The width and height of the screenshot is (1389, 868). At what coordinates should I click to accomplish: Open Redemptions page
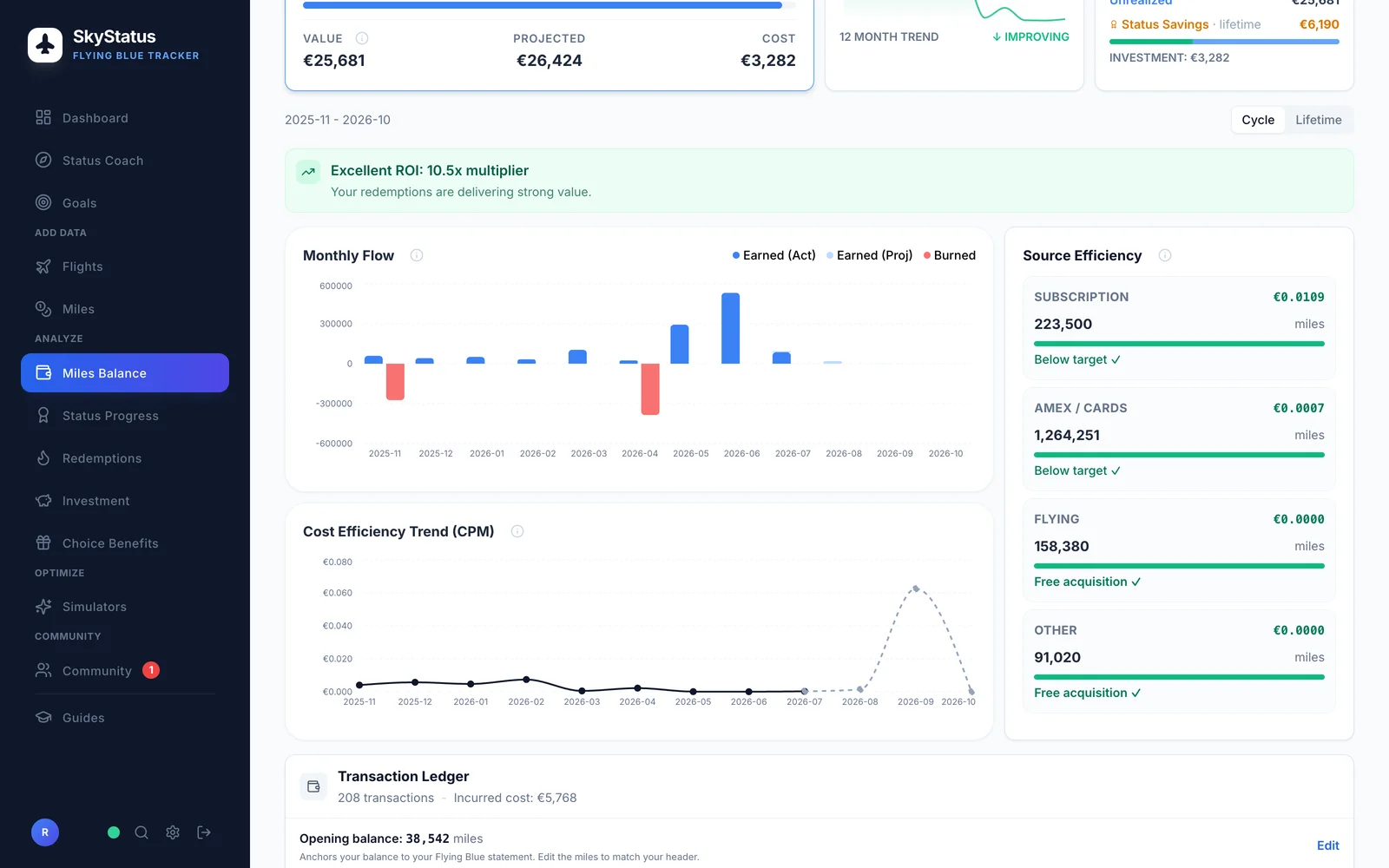[x=125, y=458]
